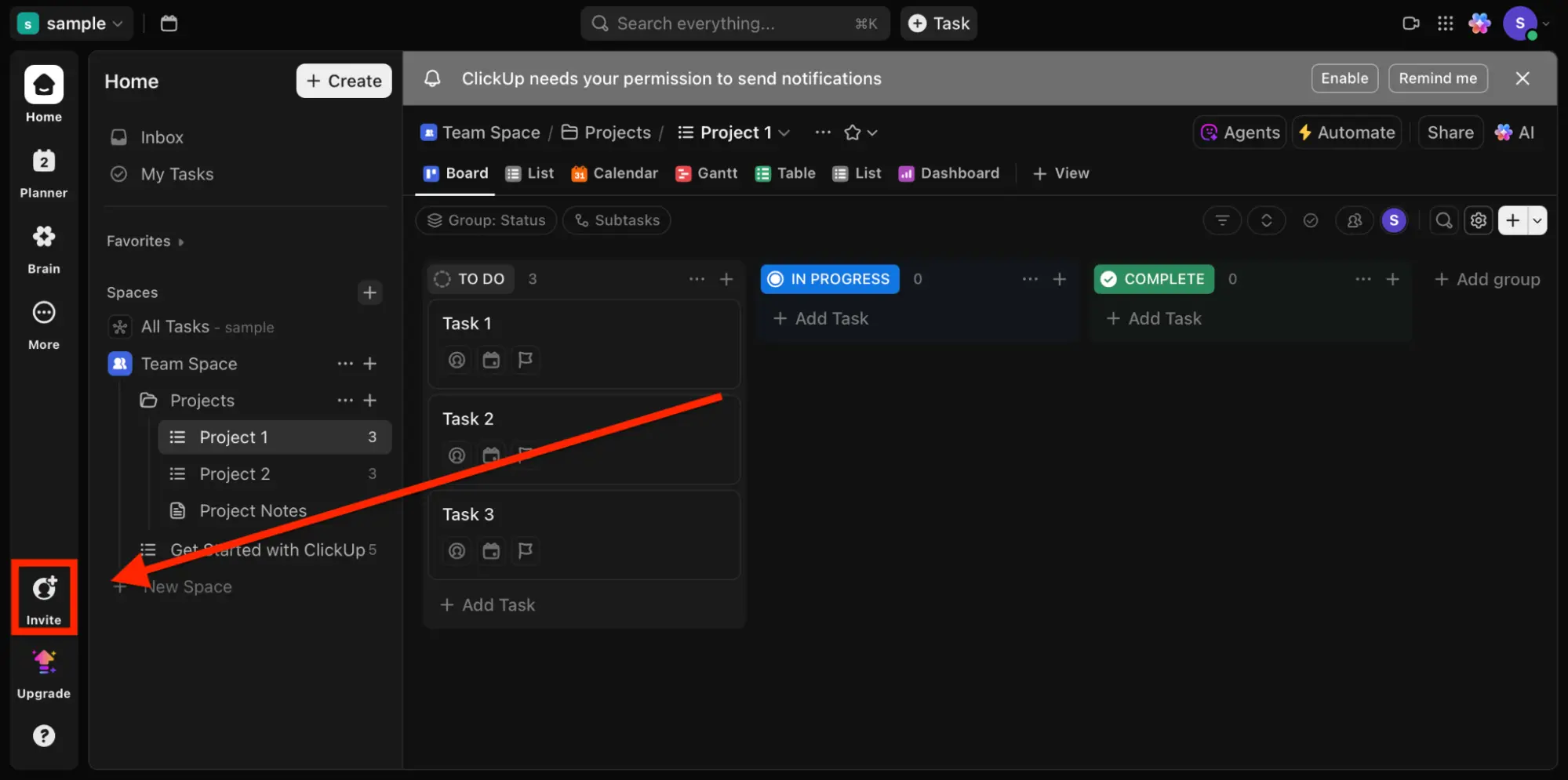Open the Share button
This screenshot has width=1568, height=780.
(1450, 132)
